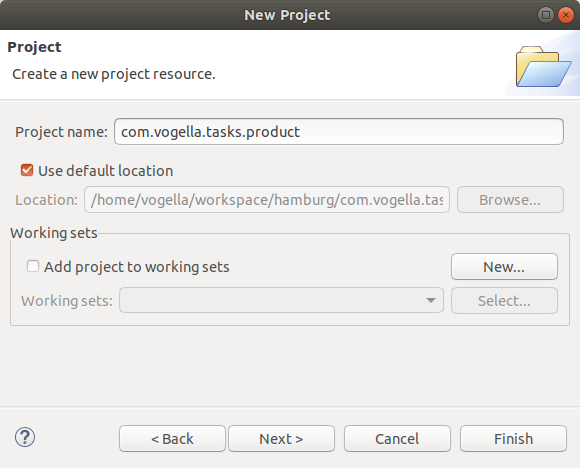Click the 'Create a new project resource.' text
This screenshot has width=580, height=468.
pos(114,74)
